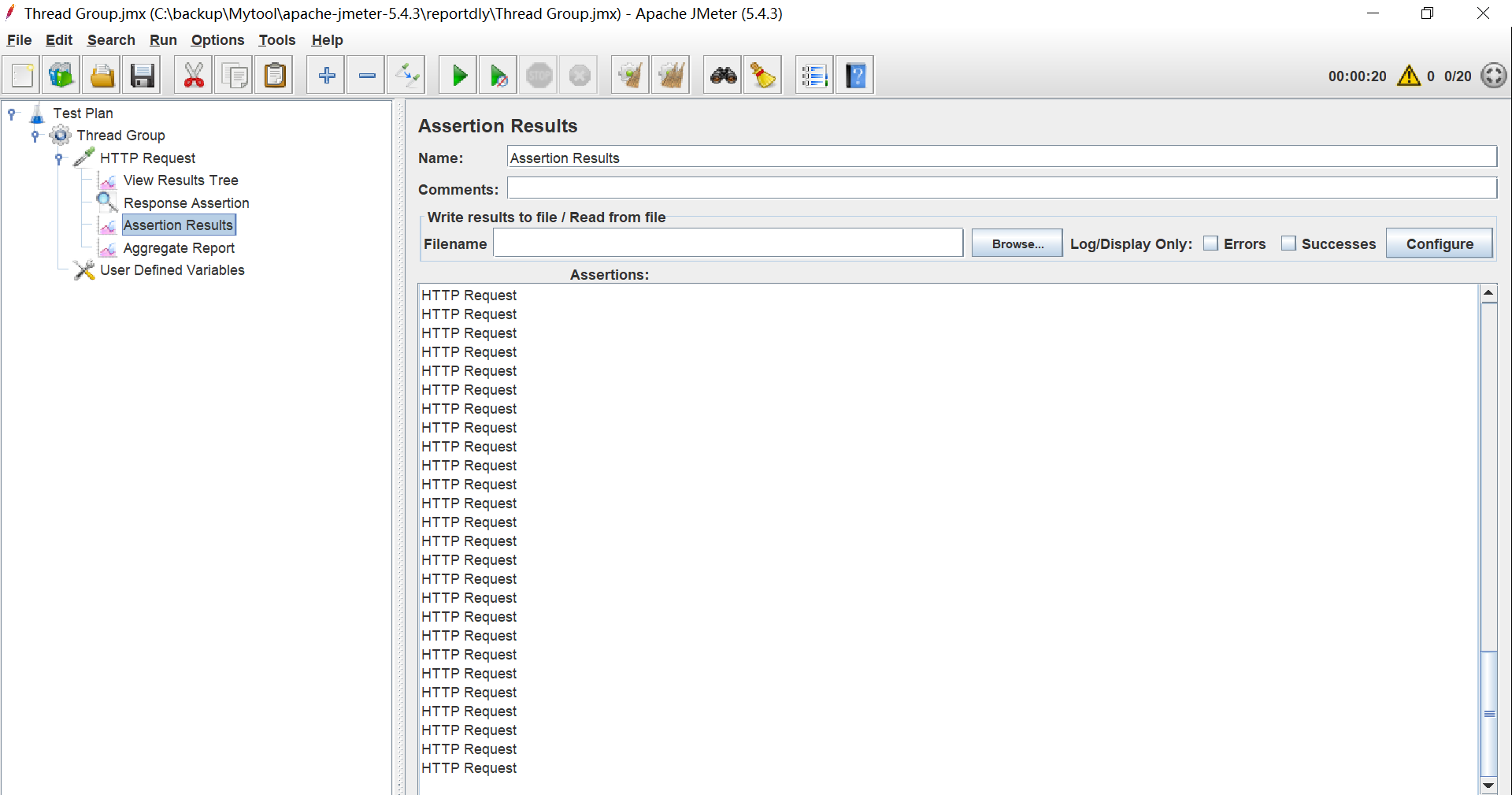Click the New test plan icon
1512x795 pixels.
[22, 76]
